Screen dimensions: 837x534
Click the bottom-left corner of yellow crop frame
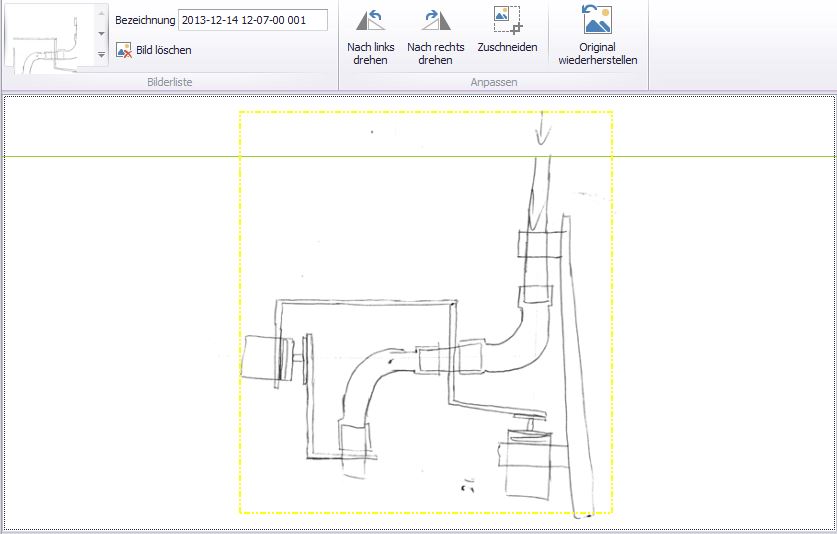pos(240,513)
